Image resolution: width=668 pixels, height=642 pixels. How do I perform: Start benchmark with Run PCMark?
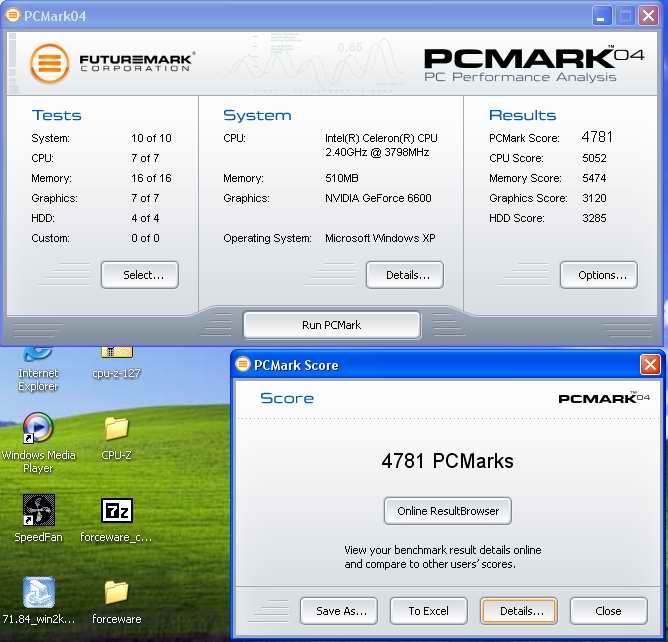[332, 325]
